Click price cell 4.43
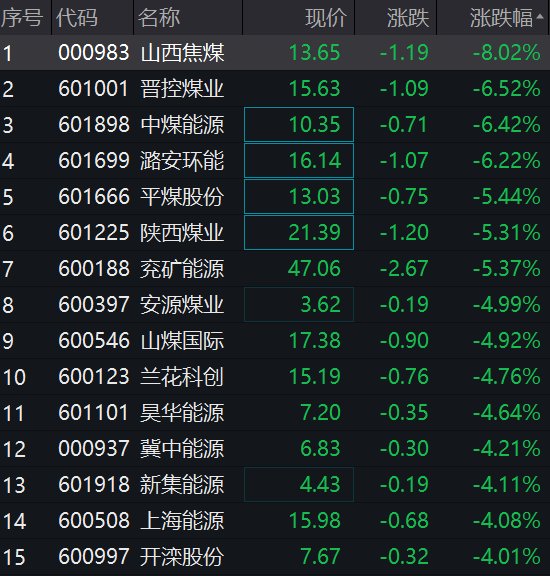Screen dimensions: 550x576 299,485
